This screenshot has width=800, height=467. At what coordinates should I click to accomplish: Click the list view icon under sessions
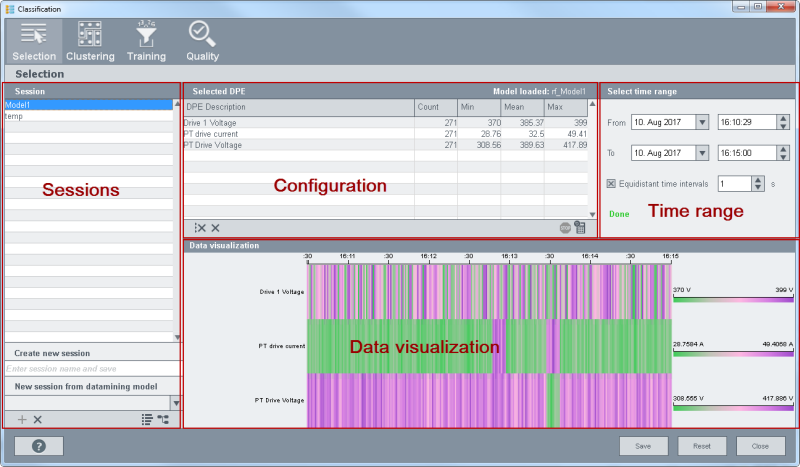point(146,420)
